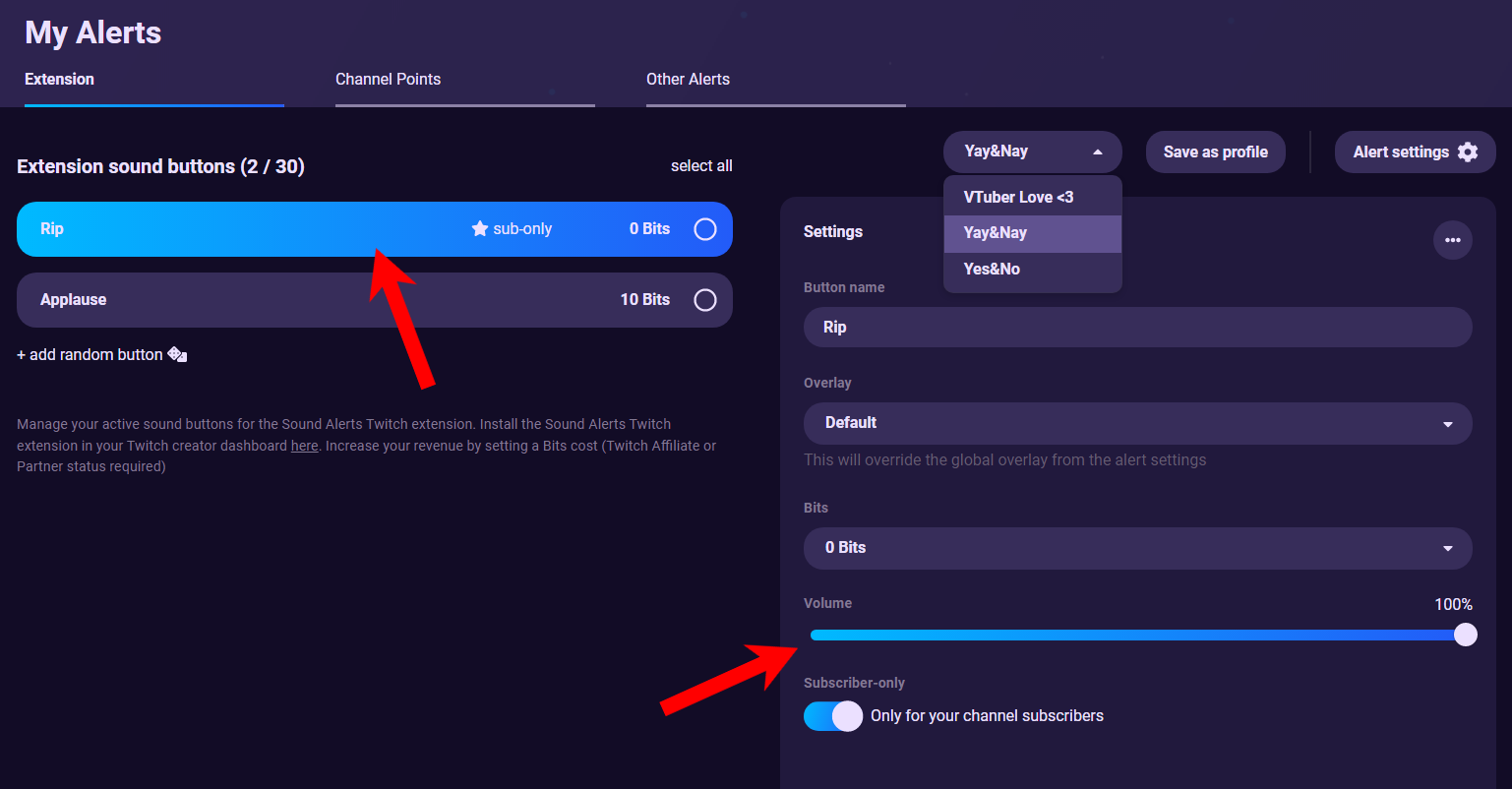Viewport: 1512px width, 789px height.
Task: Select the circle next to Rip
Action: (704, 228)
